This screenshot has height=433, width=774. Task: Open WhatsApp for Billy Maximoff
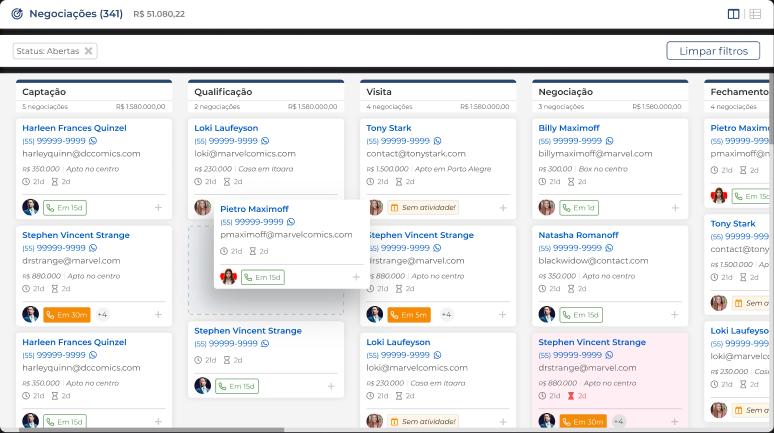tap(609, 141)
